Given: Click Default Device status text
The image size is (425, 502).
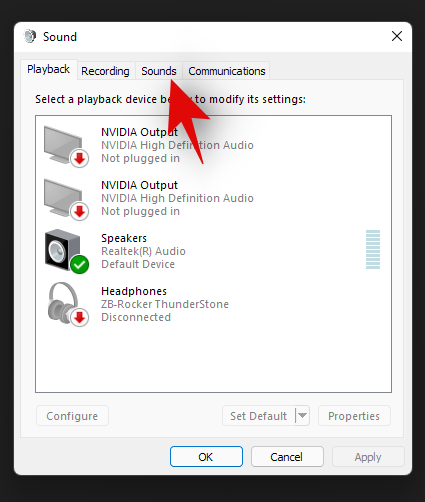Looking at the screenshot, I should [x=138, y=264].
